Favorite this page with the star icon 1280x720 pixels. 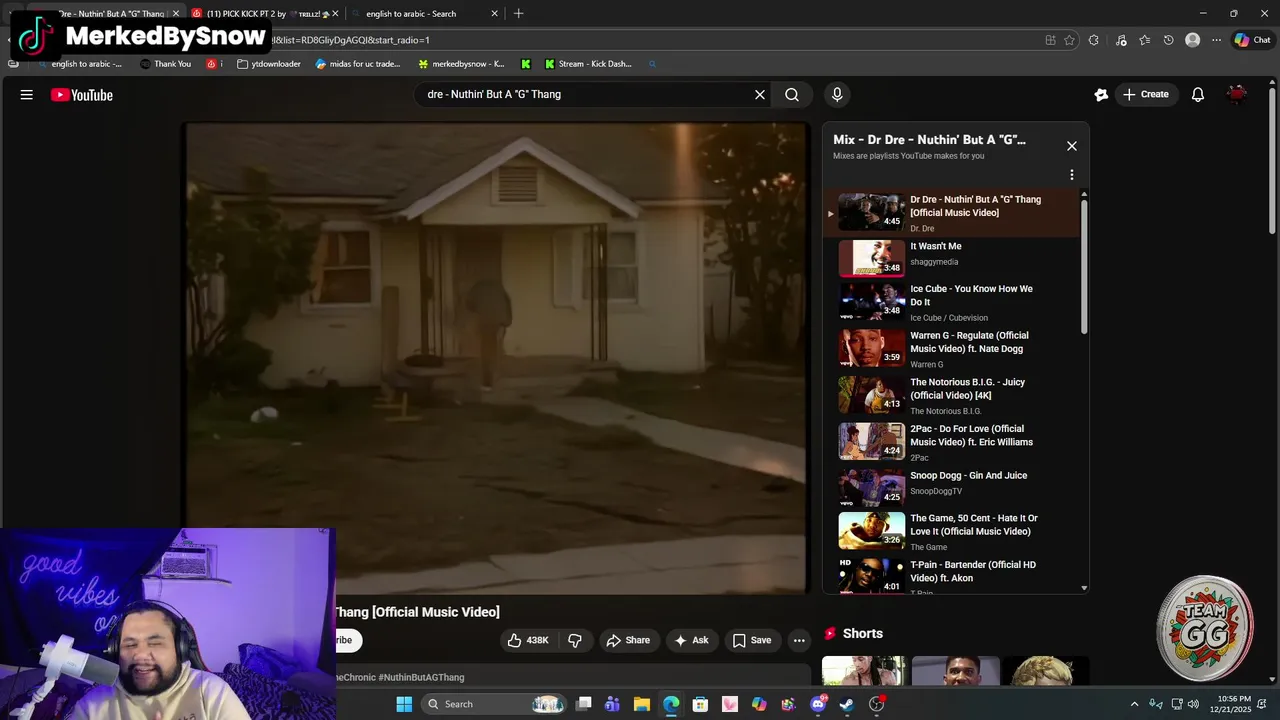point(1069,40)
